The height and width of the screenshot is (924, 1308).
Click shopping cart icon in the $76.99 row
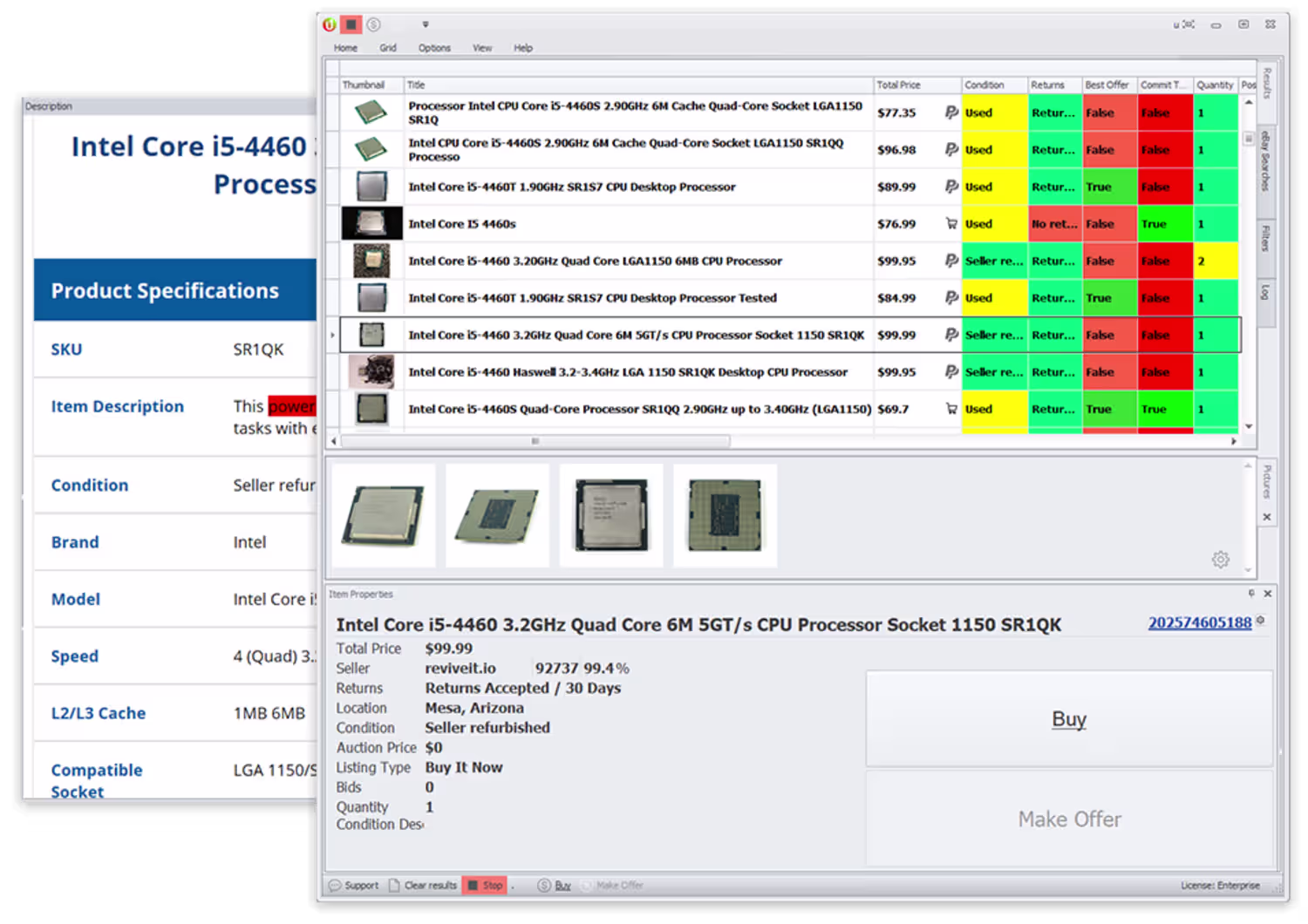(951, 224)
